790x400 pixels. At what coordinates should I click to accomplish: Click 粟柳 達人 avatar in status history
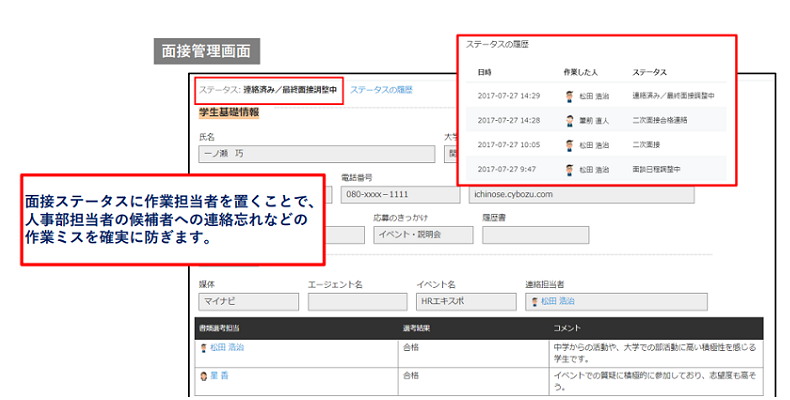coord(569,120)
